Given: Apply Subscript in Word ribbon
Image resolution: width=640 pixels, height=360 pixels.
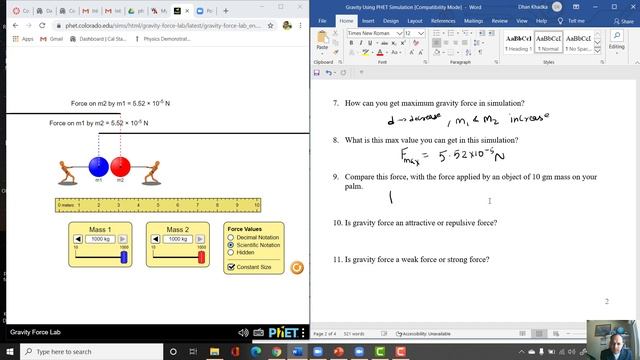Looking at the screenshot, I should [x=394, y=43].
